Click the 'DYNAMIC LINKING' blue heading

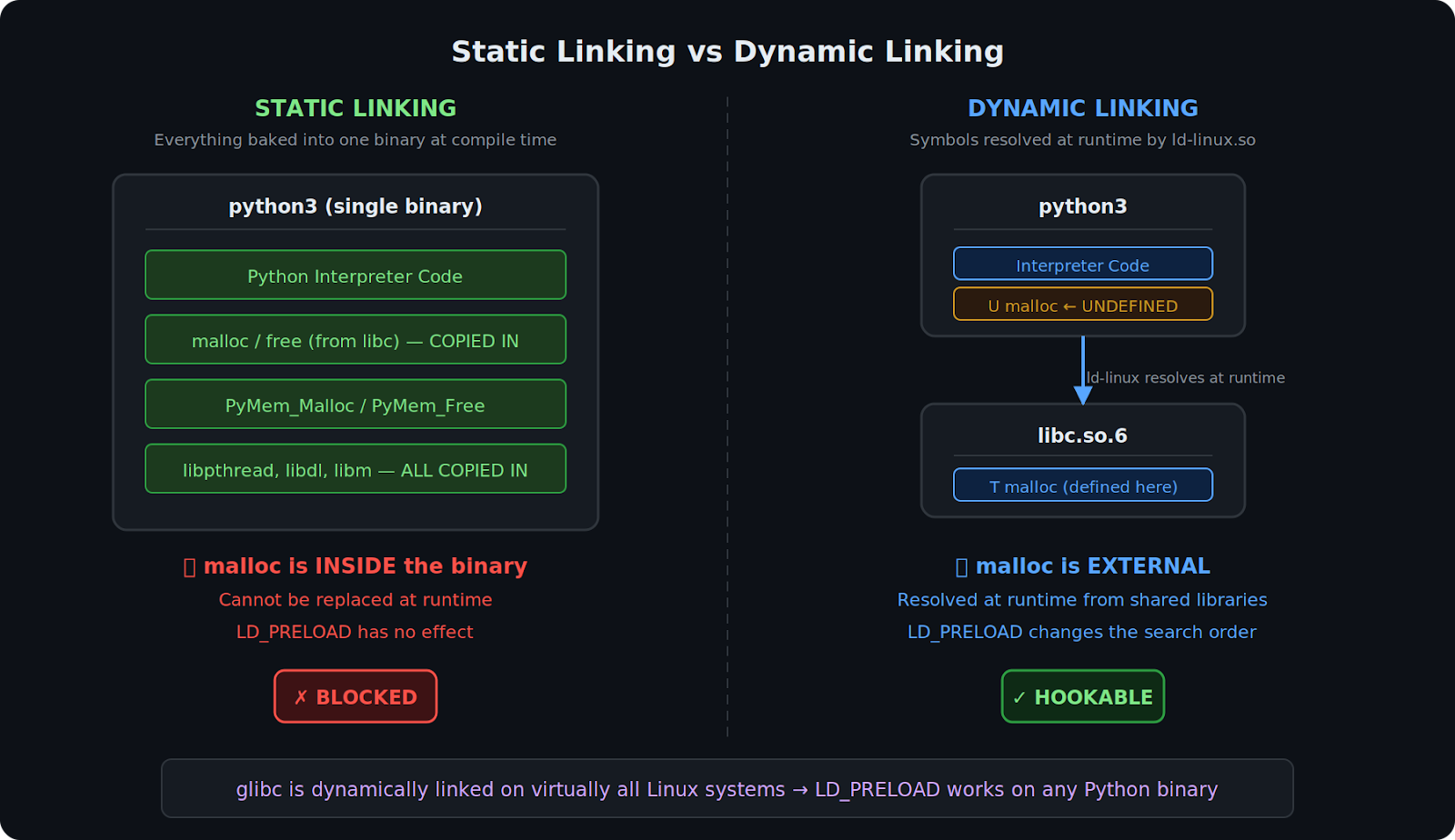point(1082,108)
